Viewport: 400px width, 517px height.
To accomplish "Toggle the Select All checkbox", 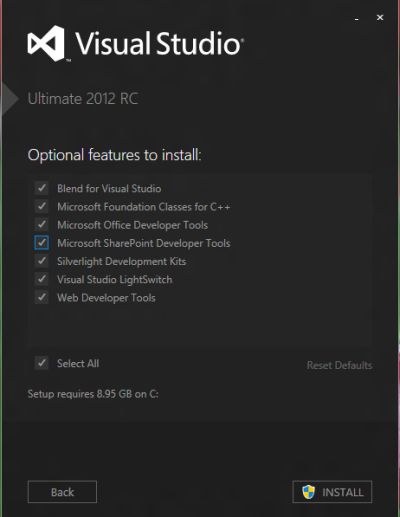I will point(42,363).
